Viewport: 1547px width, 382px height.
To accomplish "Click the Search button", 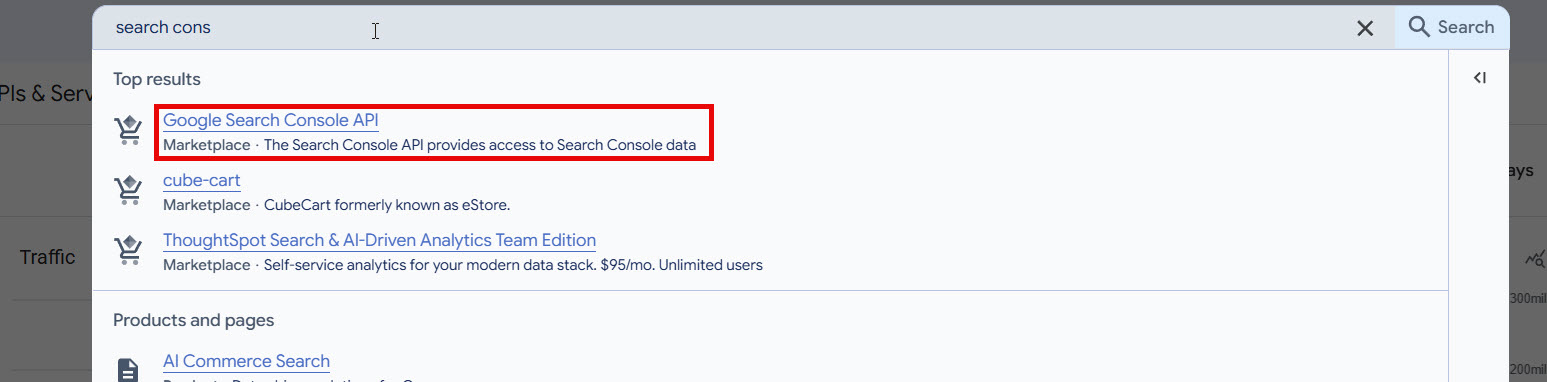I will (x=1451, y=27).
